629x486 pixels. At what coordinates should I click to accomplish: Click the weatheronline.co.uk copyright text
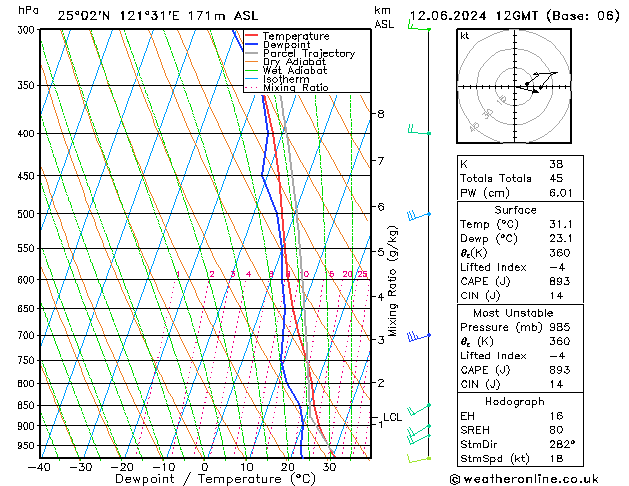click(524, 479)
